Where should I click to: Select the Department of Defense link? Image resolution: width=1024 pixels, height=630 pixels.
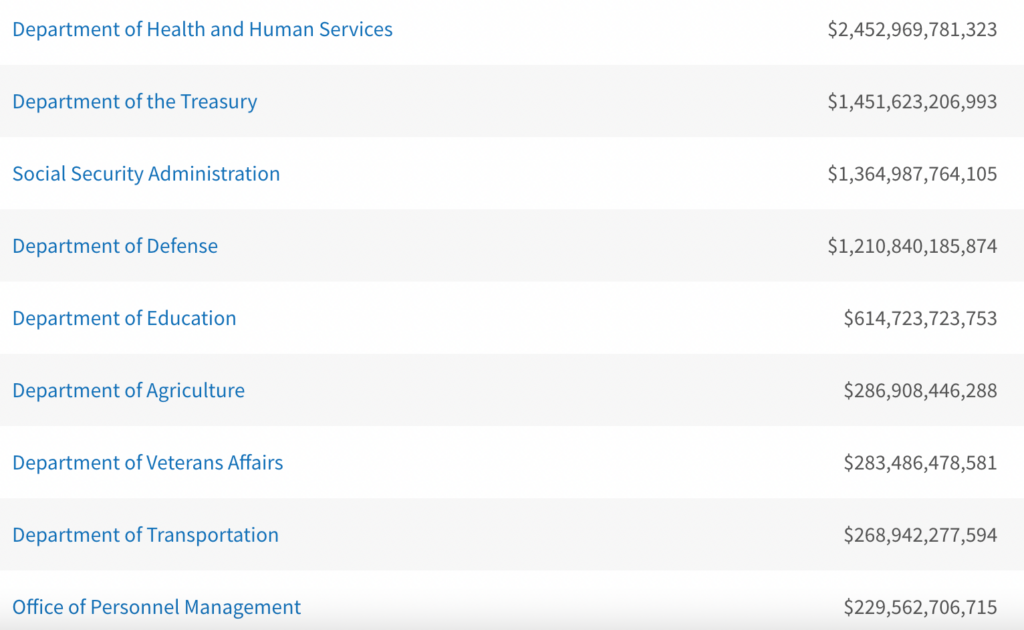coord(115,246)
